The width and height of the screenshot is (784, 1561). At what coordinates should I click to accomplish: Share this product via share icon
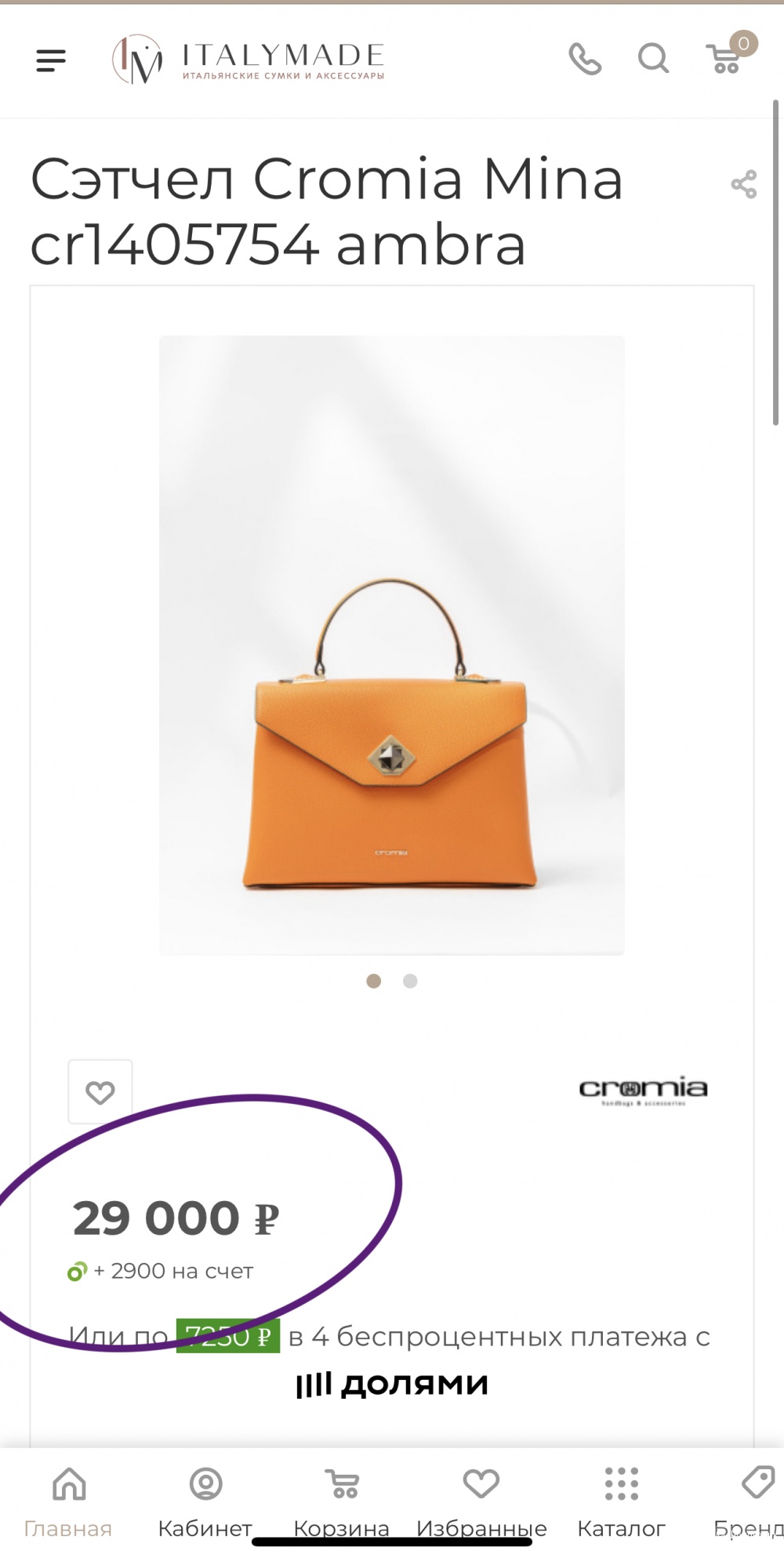point(744,184)
